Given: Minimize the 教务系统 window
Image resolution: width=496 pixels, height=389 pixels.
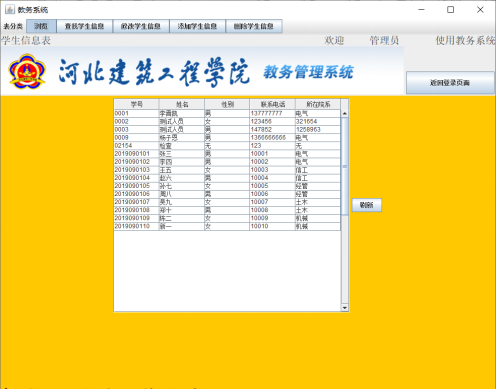Looking at the screenshot, I should pyautogui.click(x=422, y=10).
